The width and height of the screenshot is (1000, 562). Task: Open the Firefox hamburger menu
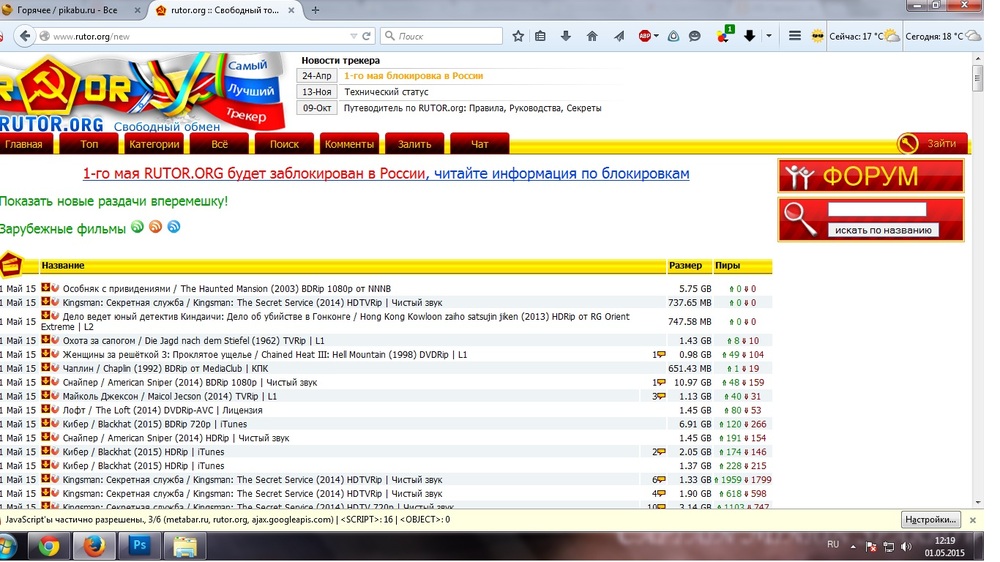click(795, 36)
